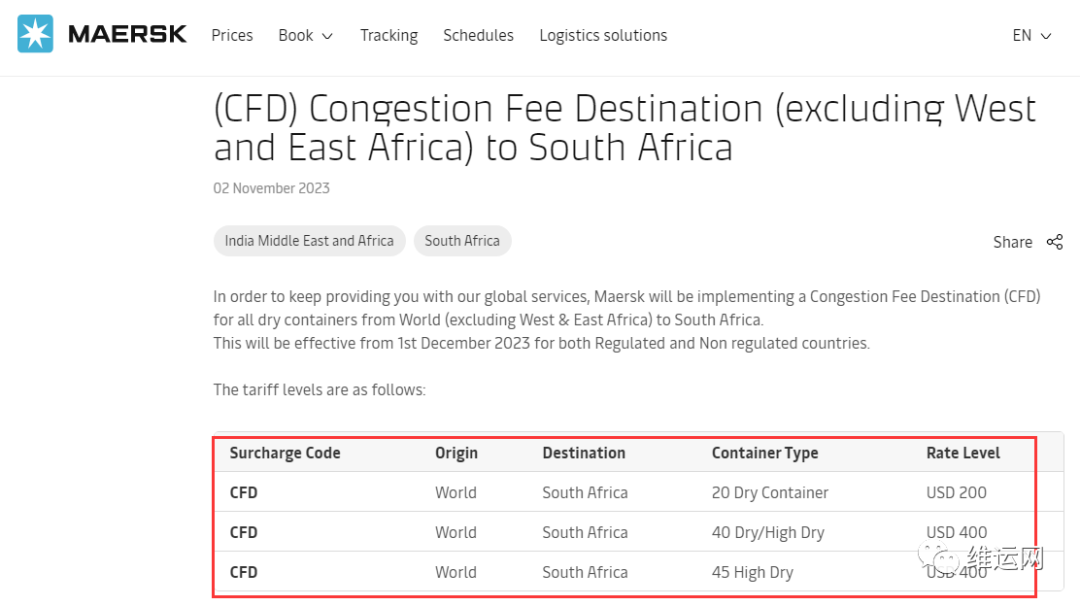The width and height of the screenshot is (1080, 606).
Task: Click the Destination column header
Action: [x=584, y=453]
